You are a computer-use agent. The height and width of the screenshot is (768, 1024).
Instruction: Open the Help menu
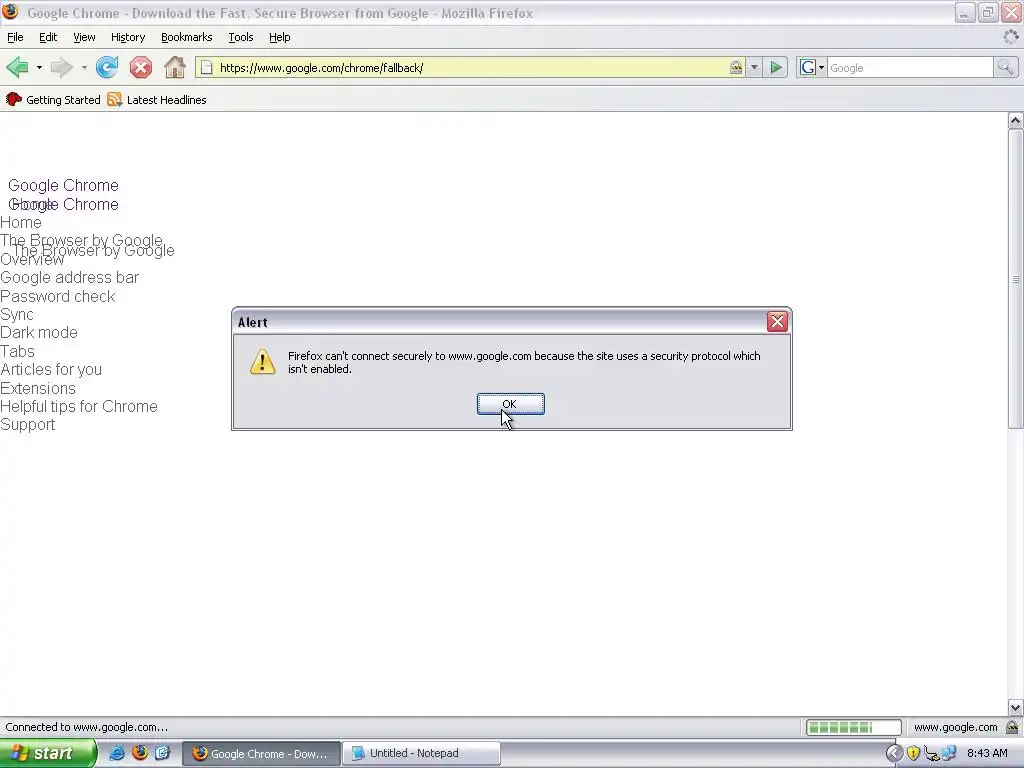click(280, 37)
